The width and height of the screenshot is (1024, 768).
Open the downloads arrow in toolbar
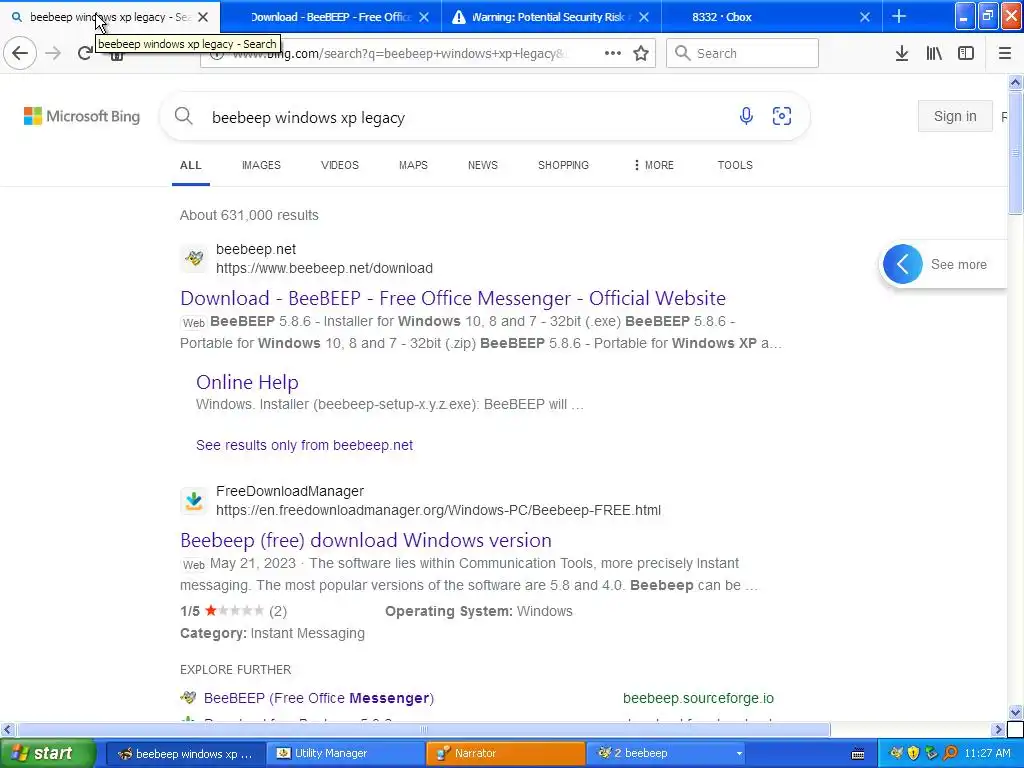coord(902,53)
